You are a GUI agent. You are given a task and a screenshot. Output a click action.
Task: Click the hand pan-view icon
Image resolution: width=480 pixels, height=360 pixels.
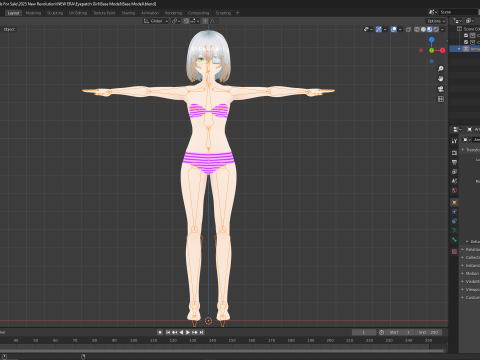pyautogui.click(x=441, y=79)
